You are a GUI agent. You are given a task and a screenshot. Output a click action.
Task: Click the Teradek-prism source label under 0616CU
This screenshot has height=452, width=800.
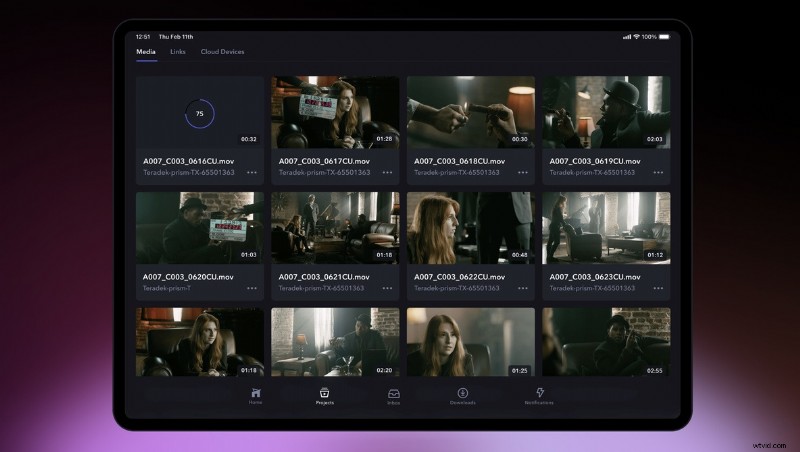pos(189,172)
